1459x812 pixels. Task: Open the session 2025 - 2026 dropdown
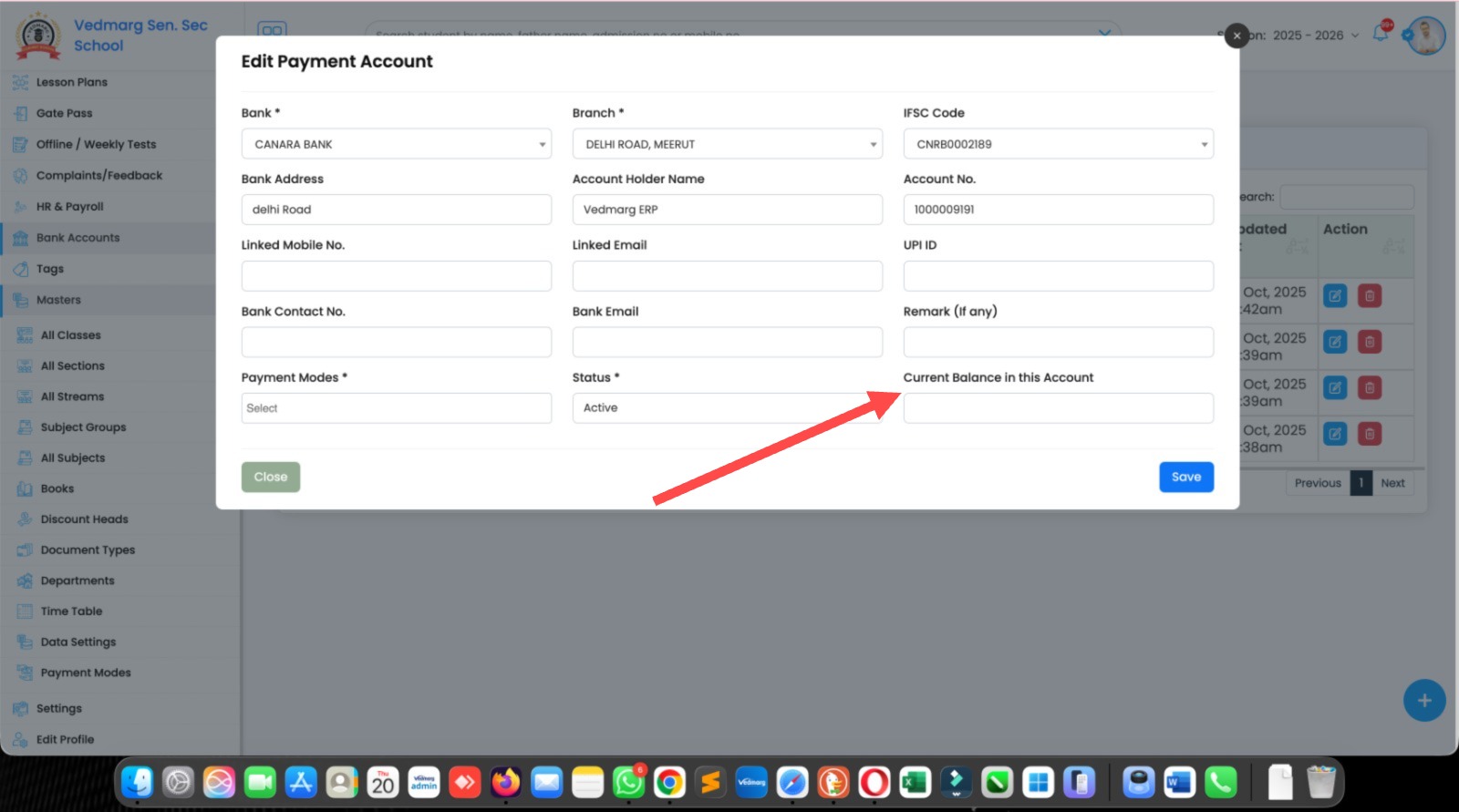tap(1316, 36)
